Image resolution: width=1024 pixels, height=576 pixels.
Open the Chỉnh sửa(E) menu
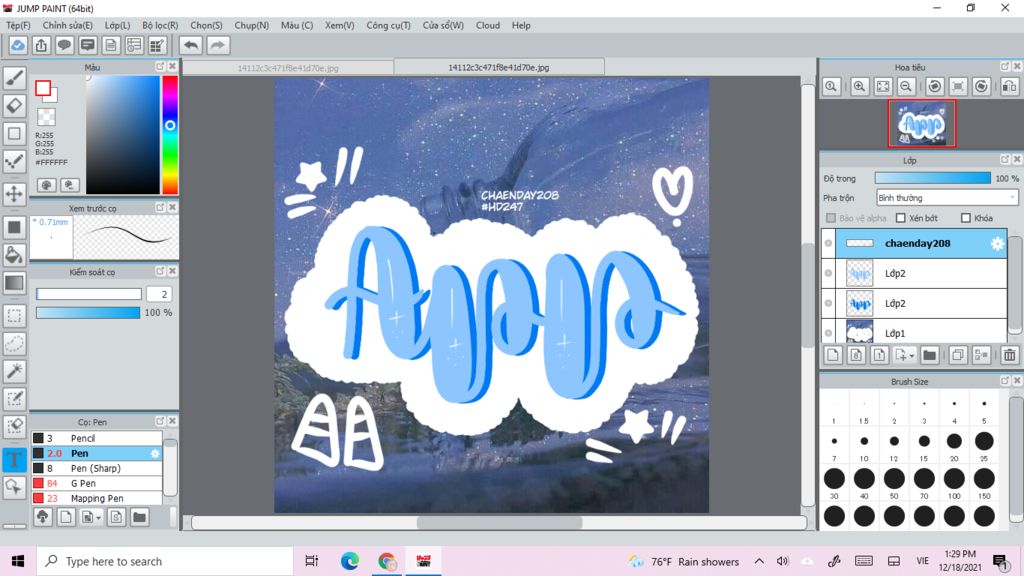[67, 25]
